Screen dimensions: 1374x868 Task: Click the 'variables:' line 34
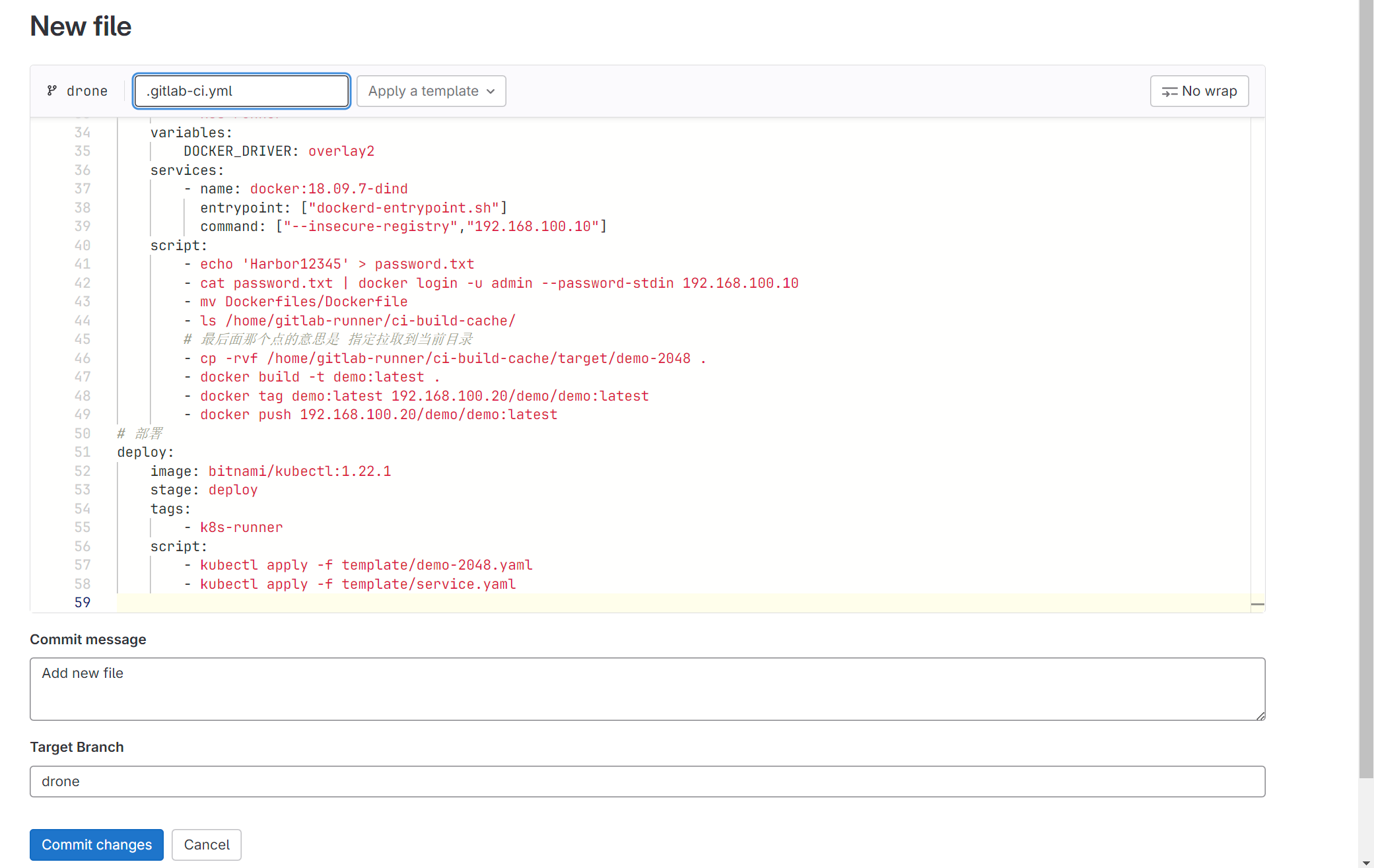(x=191, y=133)
